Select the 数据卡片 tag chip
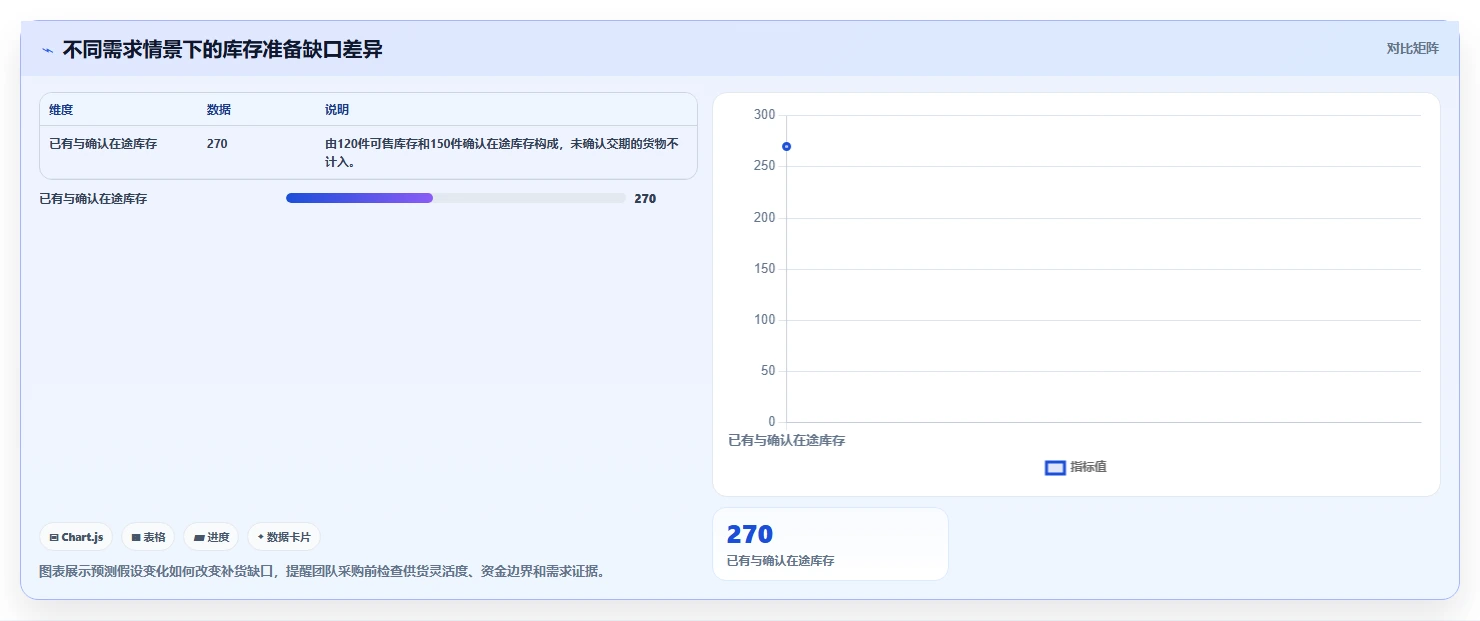Image resolution: width=1480 pixels, height=621 pixels. tap(284, 537)
